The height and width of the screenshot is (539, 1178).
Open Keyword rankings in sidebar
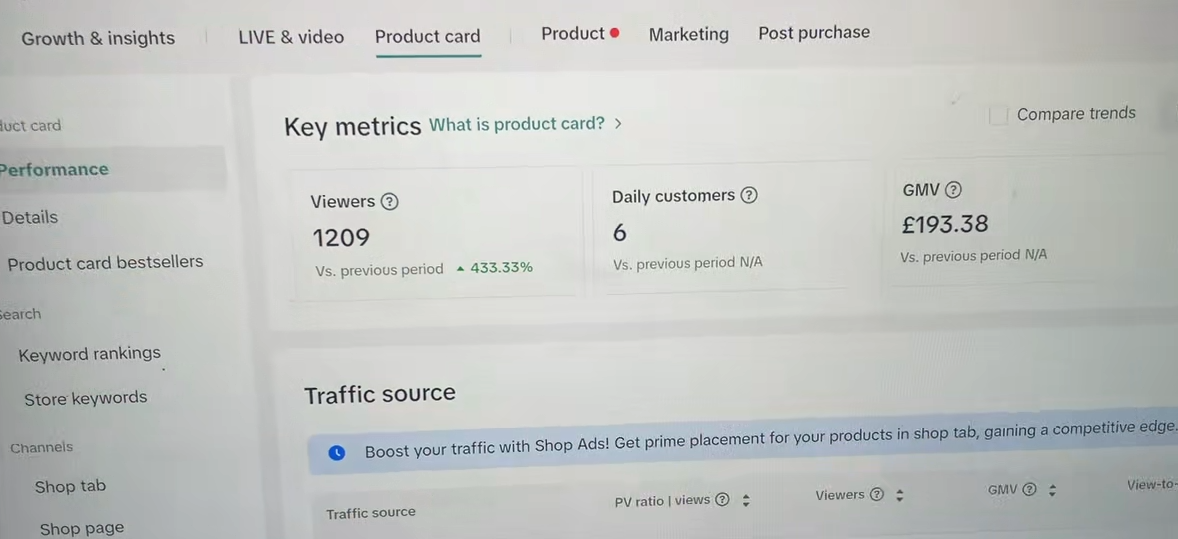point(89,353)
